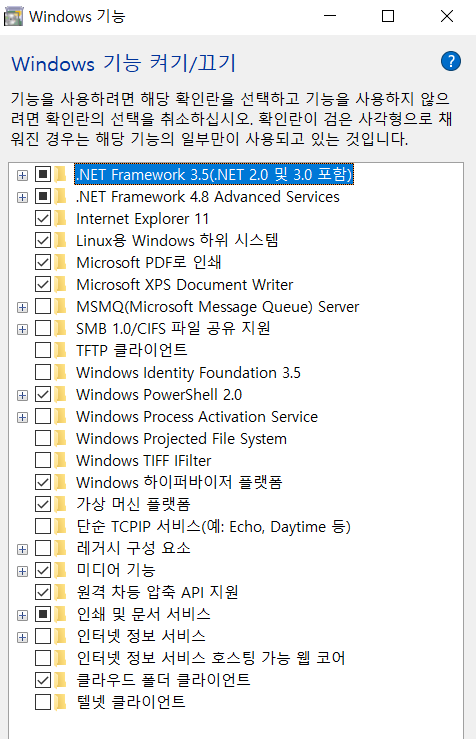The image size is (476, 739).
Task: Click folder icon beside TFTP 클라이언트
Action: click(x=60, y=350)
